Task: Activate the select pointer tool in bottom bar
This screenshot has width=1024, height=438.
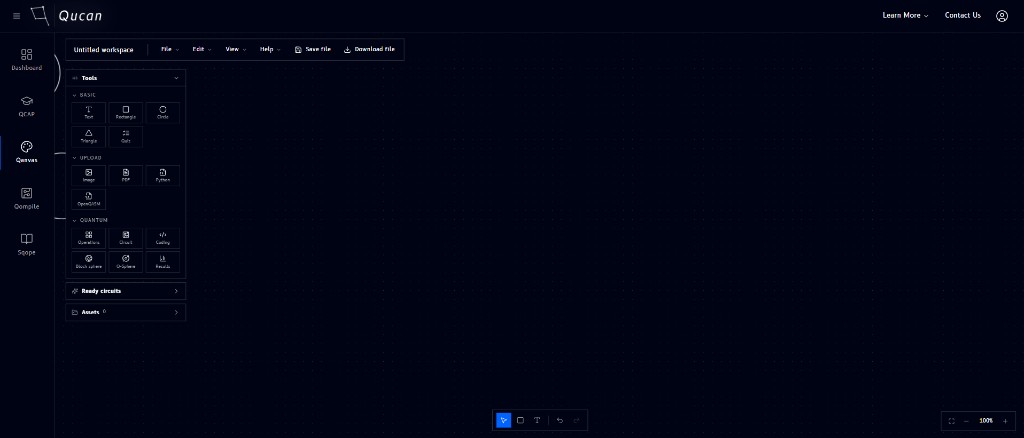Action: [504, 420]
